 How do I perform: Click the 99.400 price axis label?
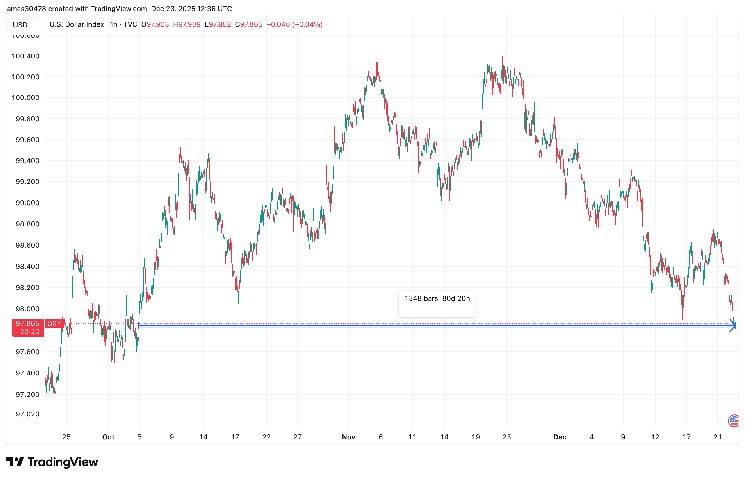click(x=27, y=161)
